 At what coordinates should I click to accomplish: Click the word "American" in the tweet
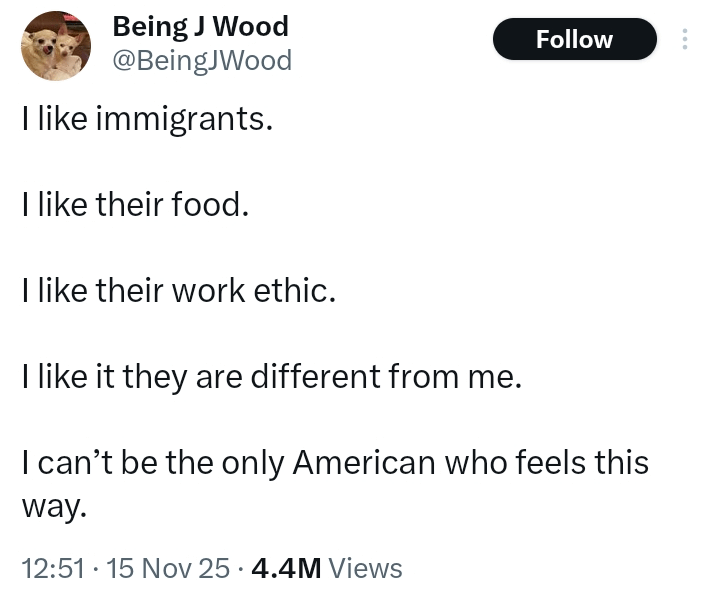[363, 462]
